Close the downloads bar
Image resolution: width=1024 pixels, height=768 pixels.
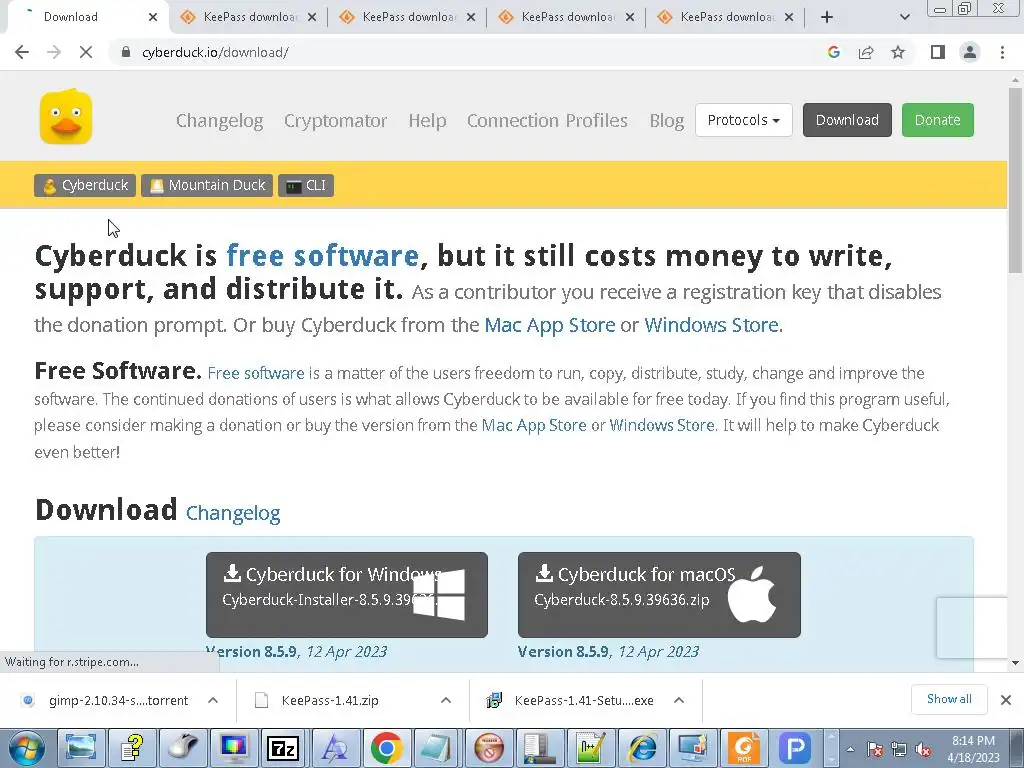click(1006, 700)
